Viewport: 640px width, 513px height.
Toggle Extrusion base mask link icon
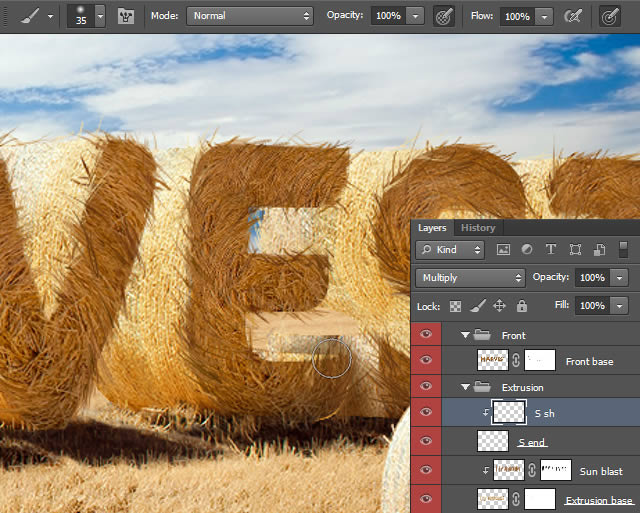click(x=516, y=500)
